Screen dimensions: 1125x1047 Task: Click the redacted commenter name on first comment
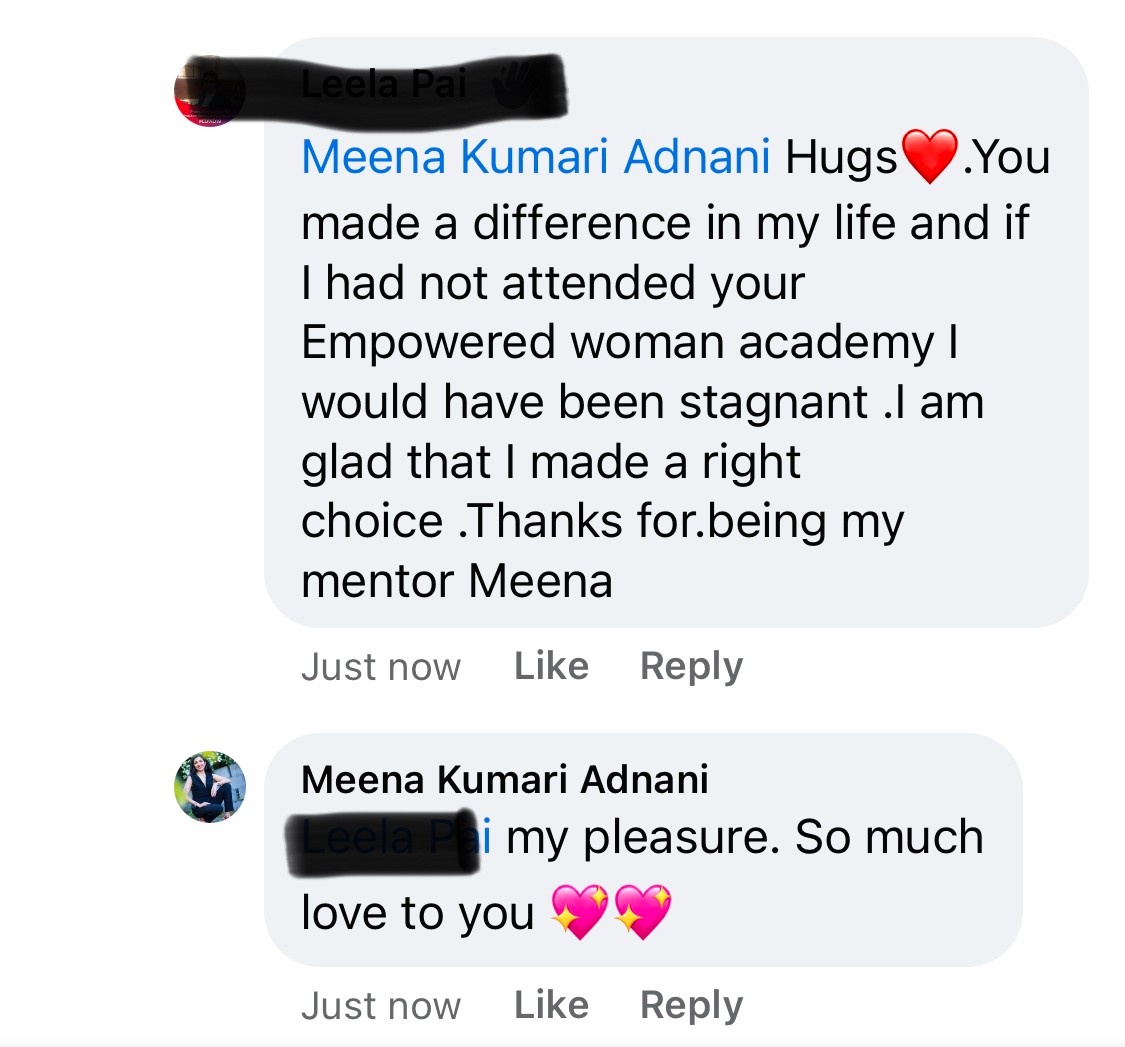click(x=383, y=86)
